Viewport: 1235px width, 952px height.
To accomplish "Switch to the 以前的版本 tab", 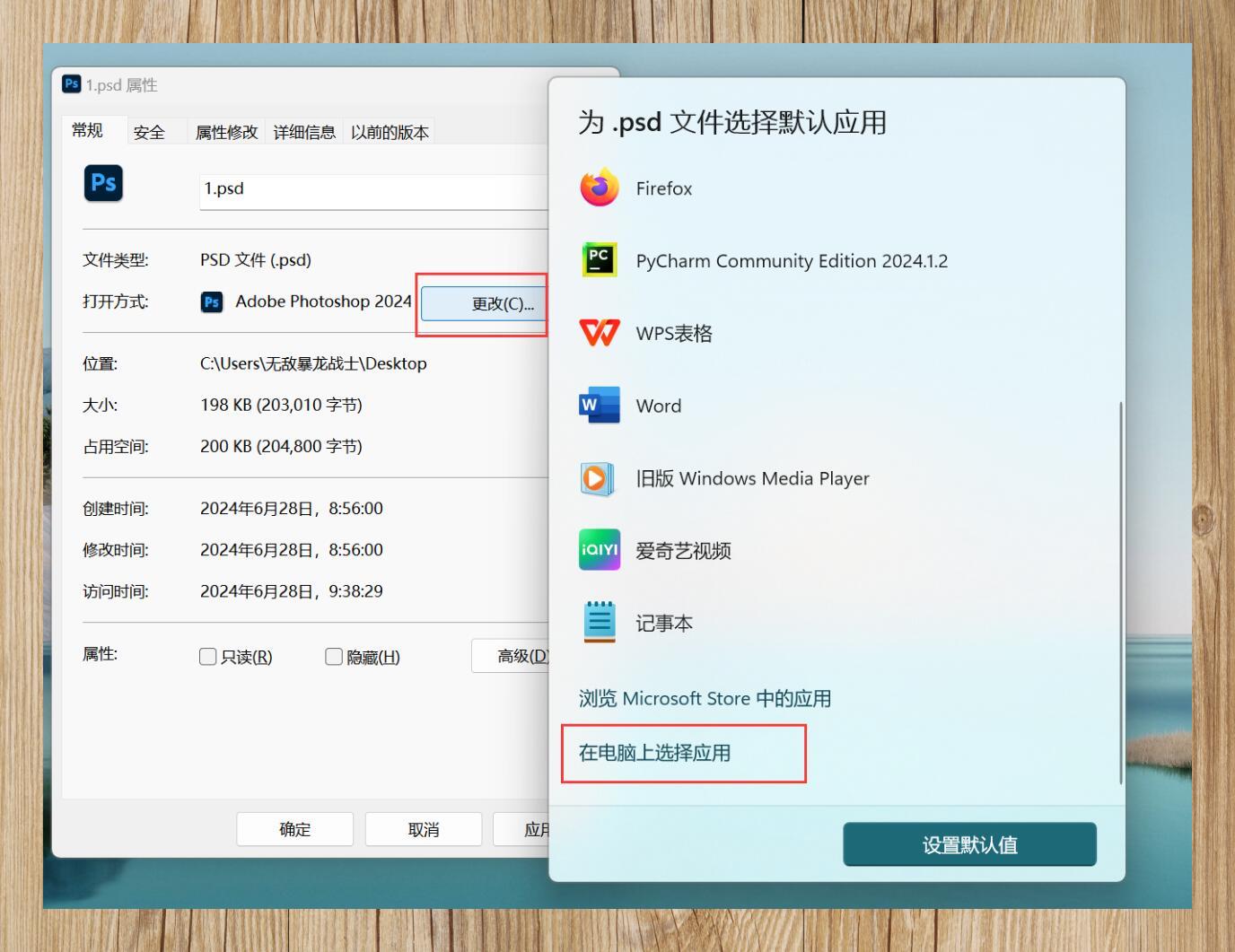I will [389, 132].
